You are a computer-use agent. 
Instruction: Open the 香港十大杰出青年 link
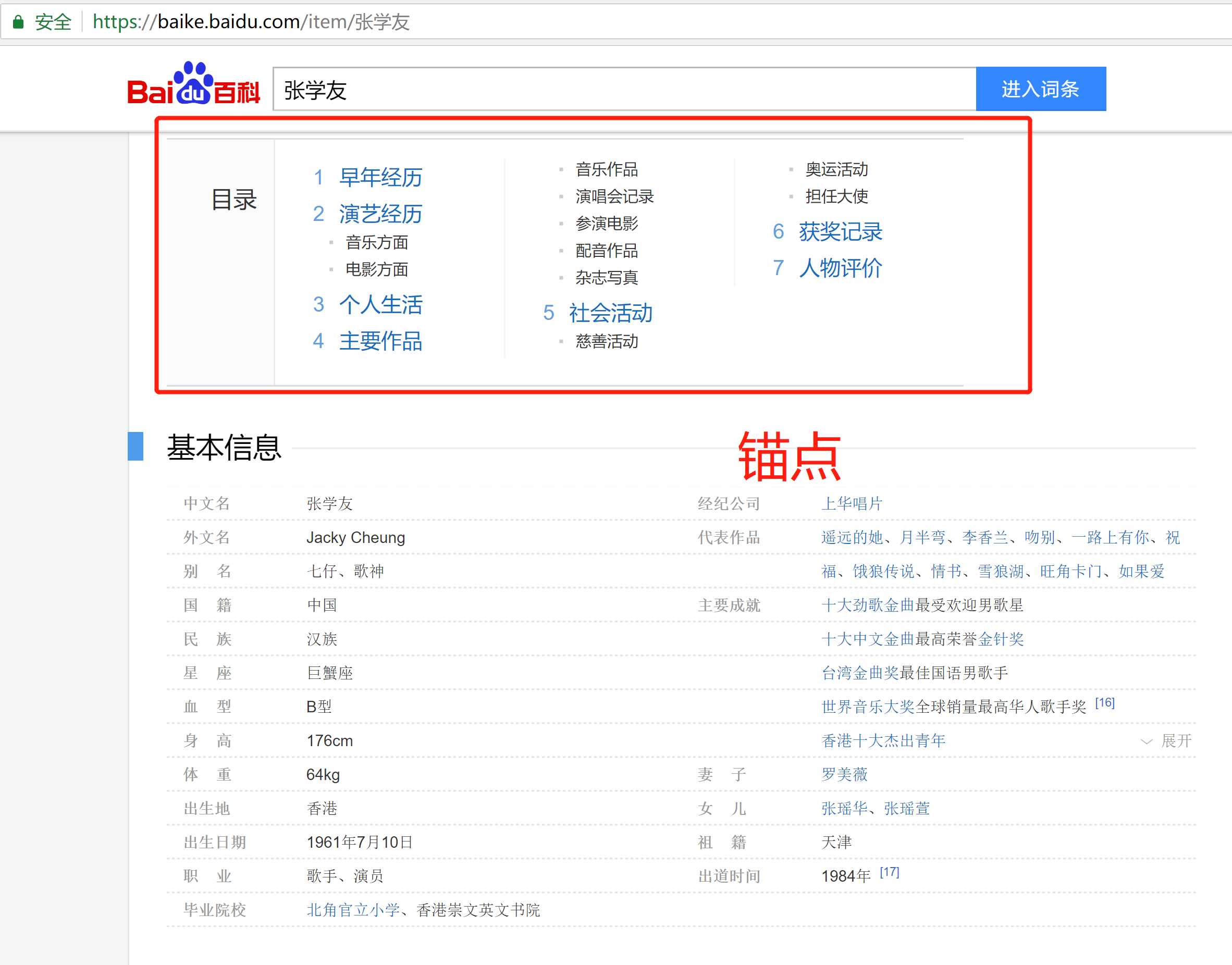883,741
